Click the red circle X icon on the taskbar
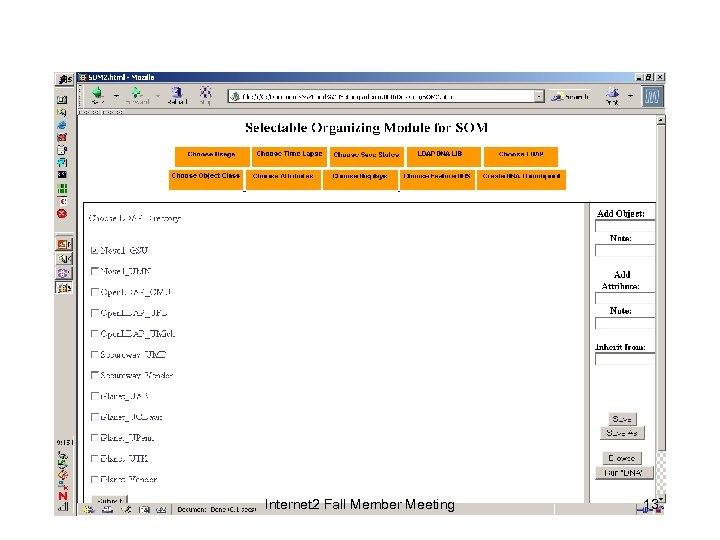Image resolution: width=720 pixels, height=540 pixels. (x=62, y=214)
